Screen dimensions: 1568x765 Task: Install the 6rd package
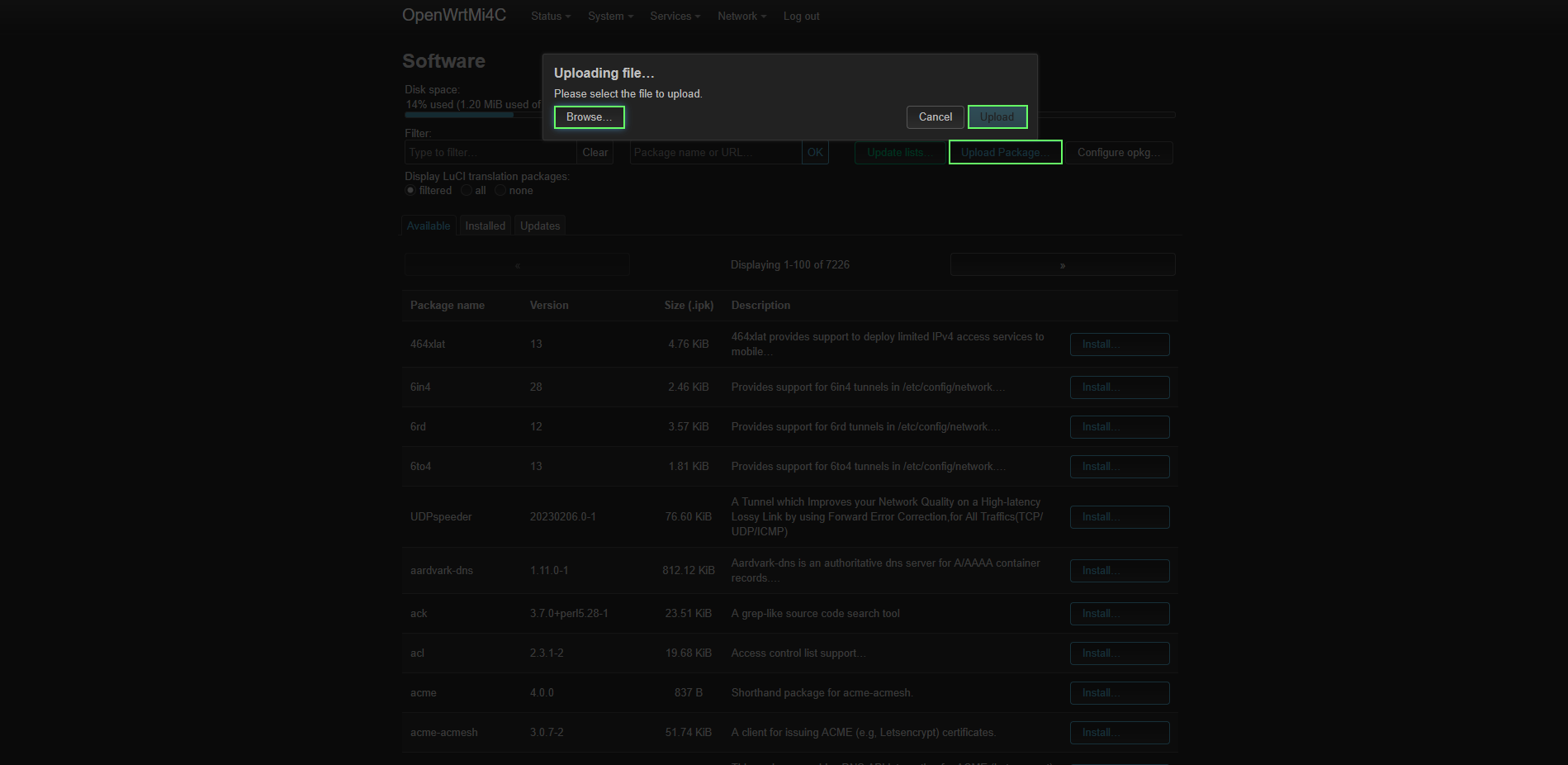(x=1120, y=427)
